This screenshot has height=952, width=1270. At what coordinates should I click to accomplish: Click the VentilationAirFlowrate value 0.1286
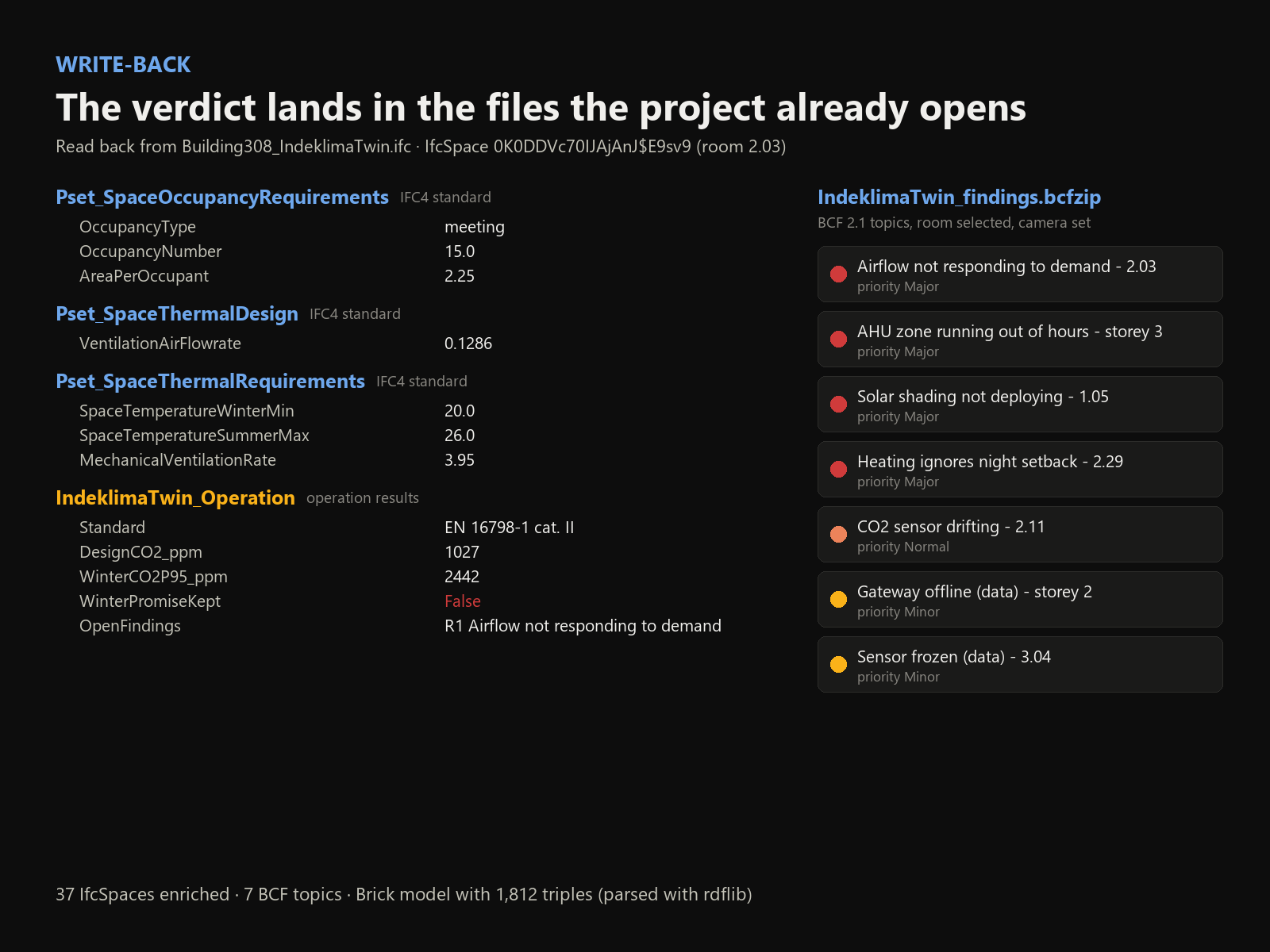(x=468, y=344)
